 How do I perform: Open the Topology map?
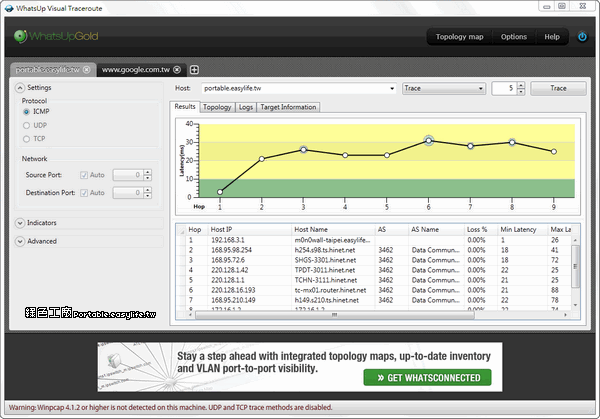(x=459, y=37)
